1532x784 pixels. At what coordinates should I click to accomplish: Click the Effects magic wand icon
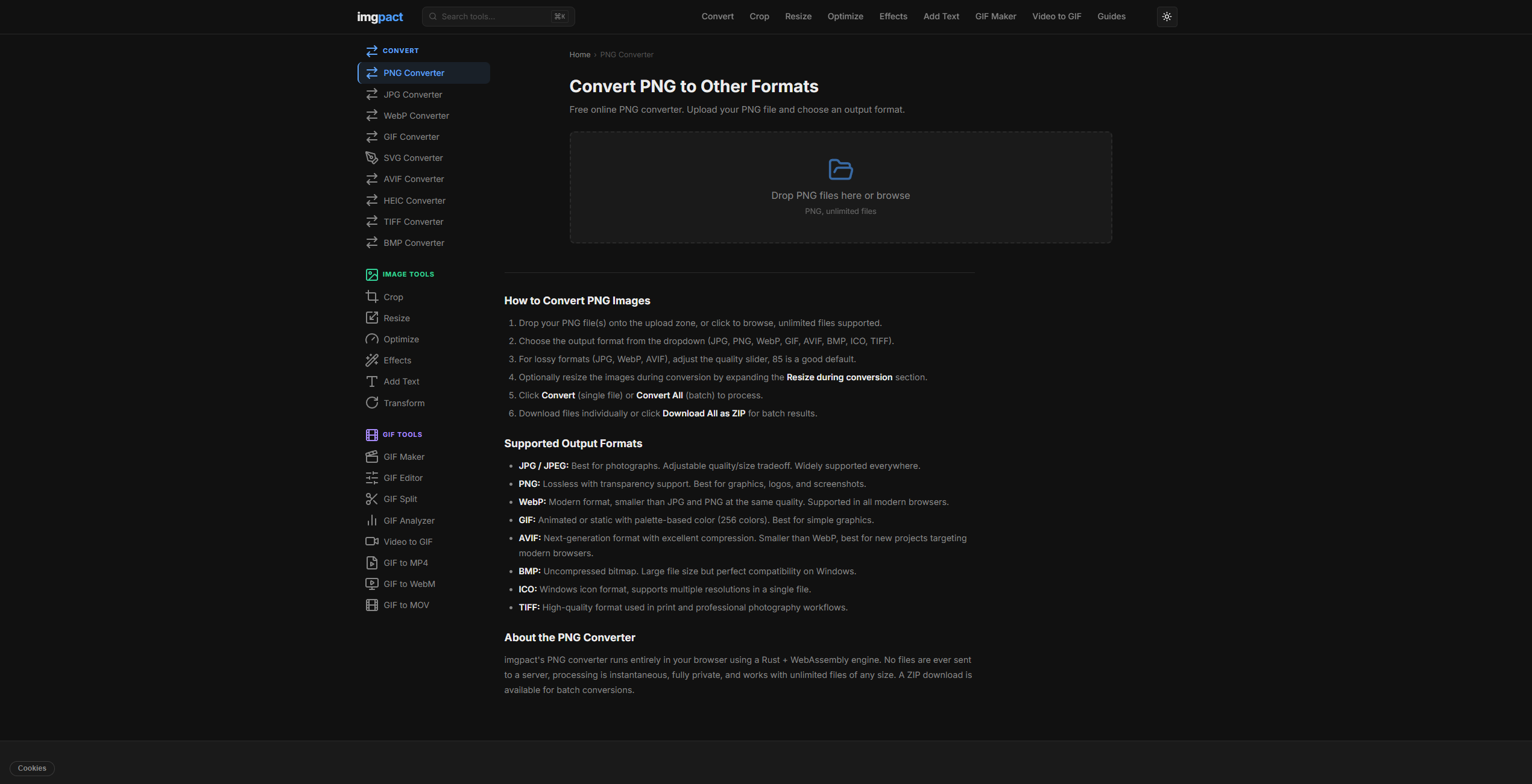[372, 360]
